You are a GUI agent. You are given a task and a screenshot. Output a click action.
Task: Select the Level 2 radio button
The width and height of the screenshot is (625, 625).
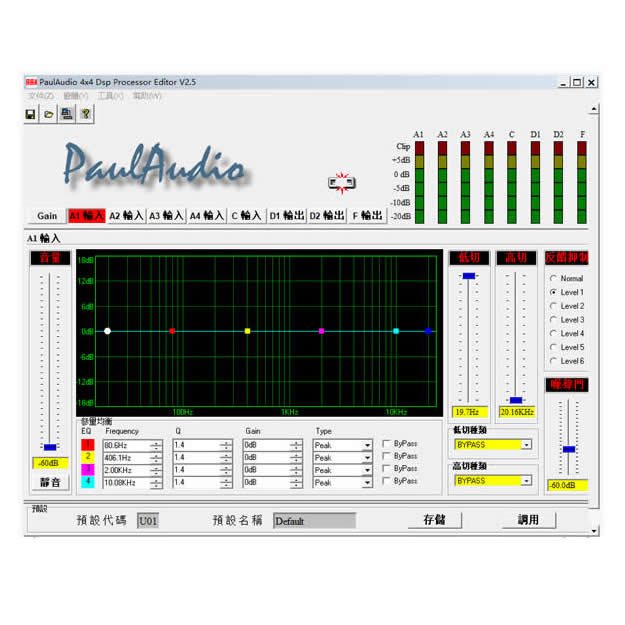(553, 306)
